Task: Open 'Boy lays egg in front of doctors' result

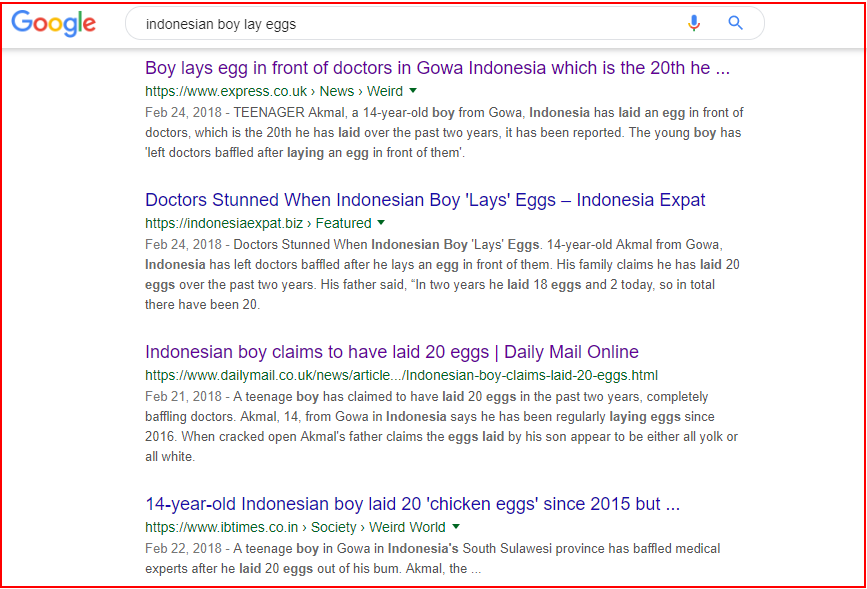Action: (x=437, y=67)
